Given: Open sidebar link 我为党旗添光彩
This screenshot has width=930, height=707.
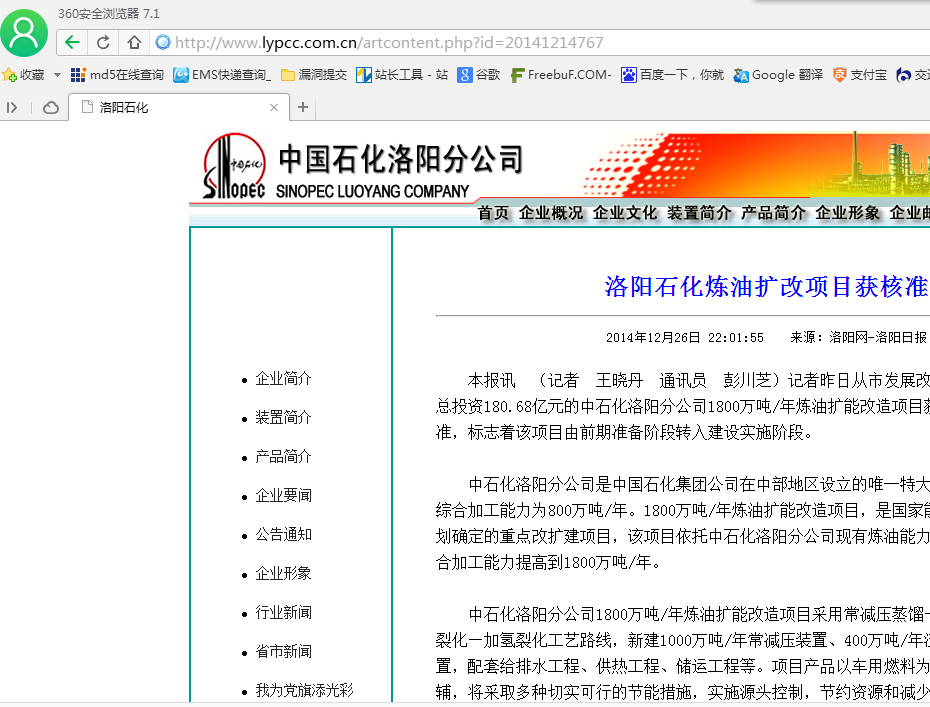Looking at the screenshot, I should click(x=304, y=690).
